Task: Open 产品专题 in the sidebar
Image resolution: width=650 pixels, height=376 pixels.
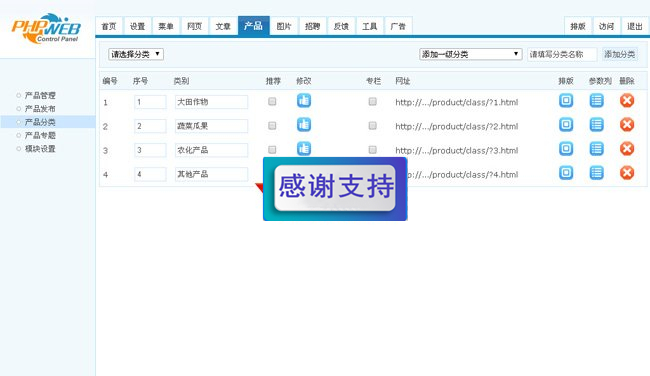Action: click(x=40, y=135)
